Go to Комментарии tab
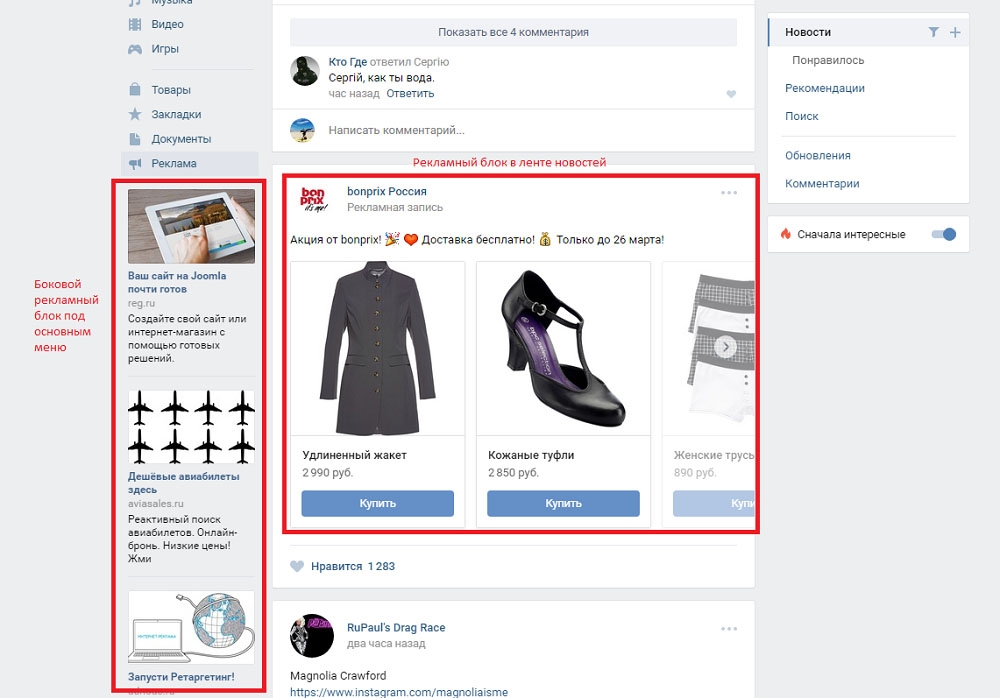 pyautogui.click(x=822, y=184)
